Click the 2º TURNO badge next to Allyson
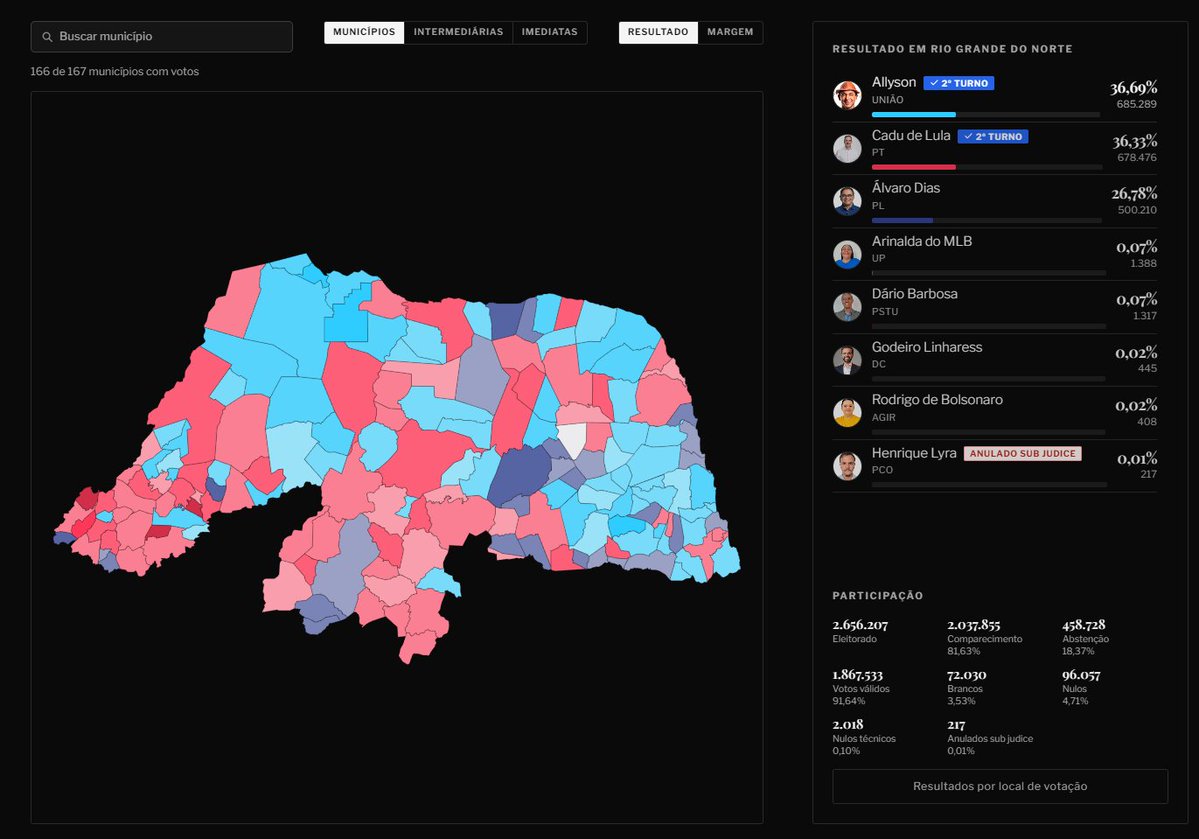The width and height of the screenshot is (1199, 839). [x=959, y=83]
